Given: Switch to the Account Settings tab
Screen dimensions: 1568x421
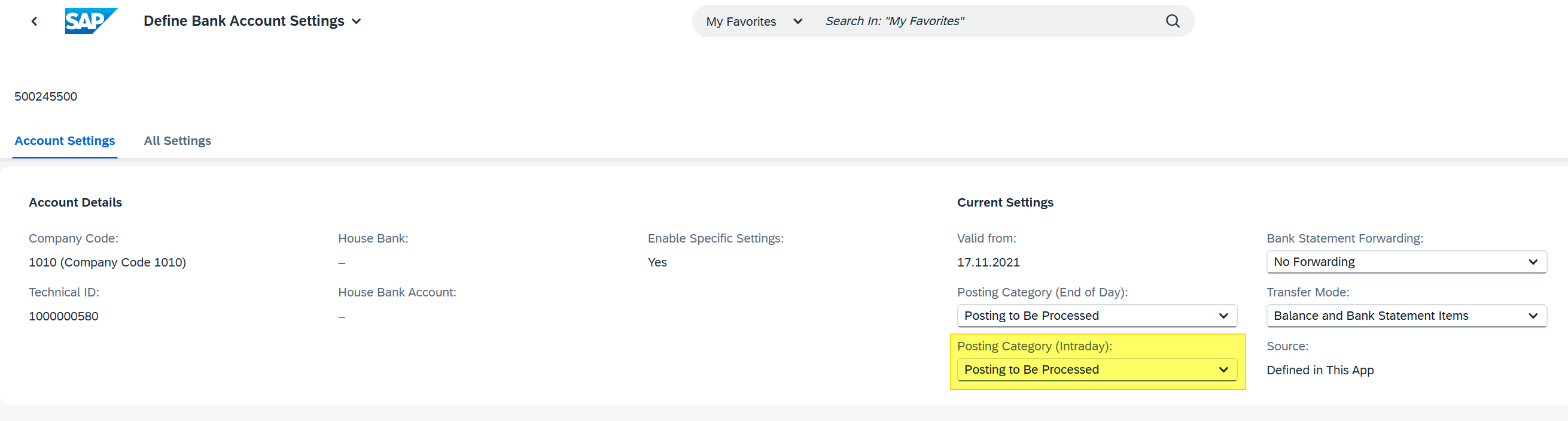Looking at the screenshot, I should coord(65,141).
